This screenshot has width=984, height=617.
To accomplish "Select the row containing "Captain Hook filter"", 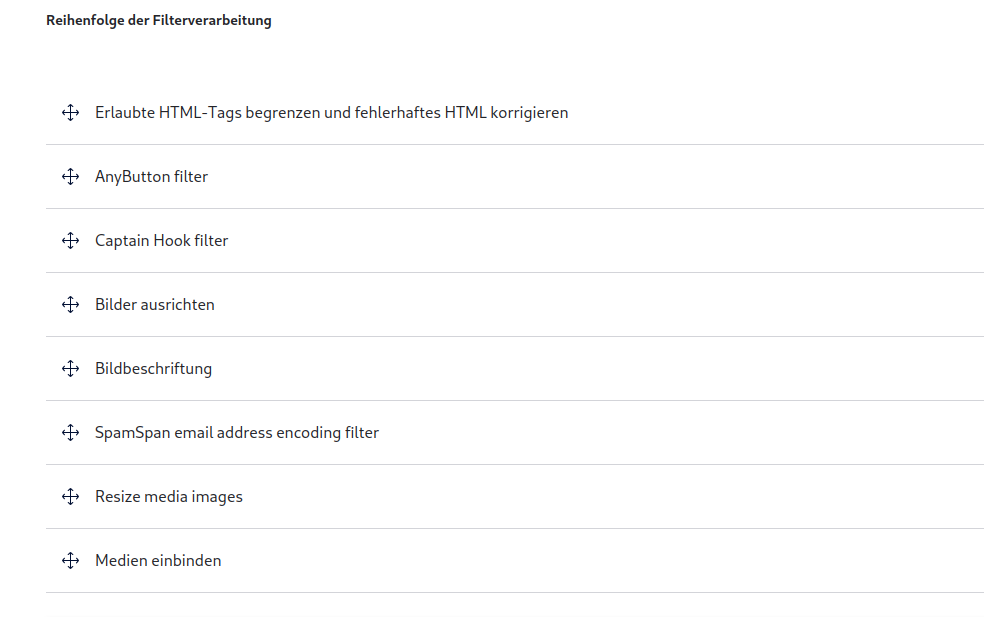I will click(x=500, y=240).
